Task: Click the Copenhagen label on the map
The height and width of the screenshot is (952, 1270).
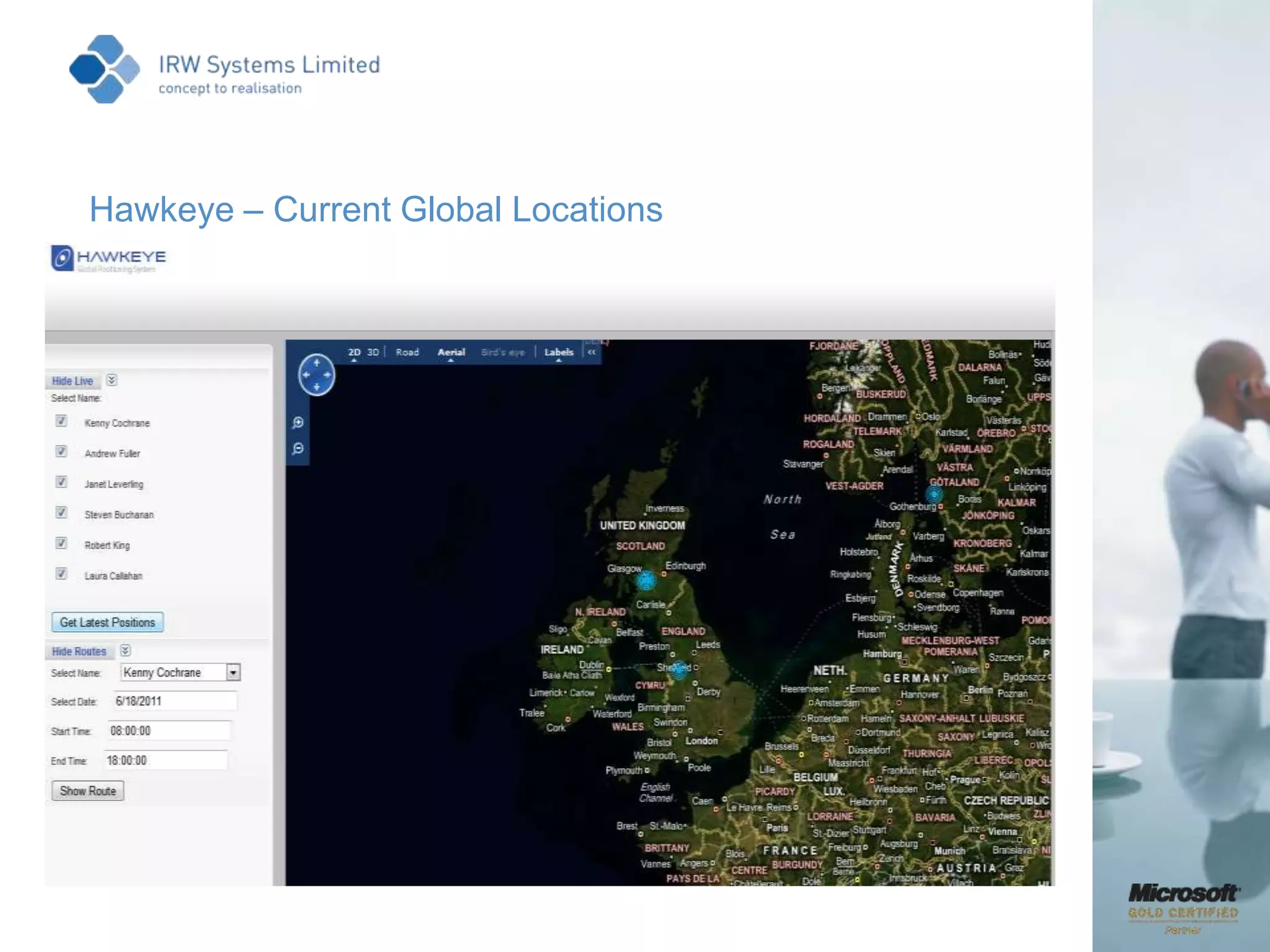Action: click(x=978, y=593)
